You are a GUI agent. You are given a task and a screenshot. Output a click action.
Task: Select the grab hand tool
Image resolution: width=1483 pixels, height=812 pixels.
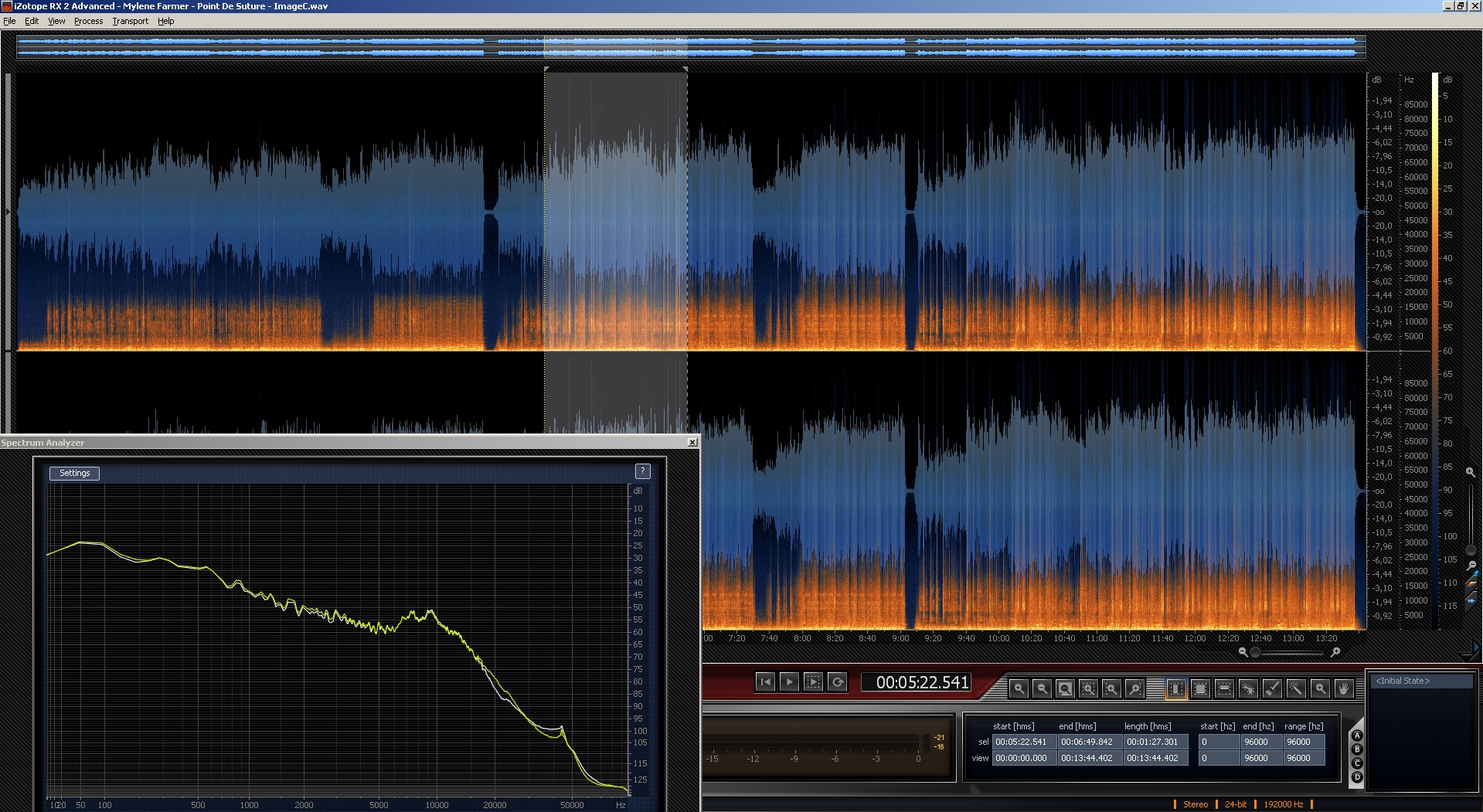point(1344,688)
